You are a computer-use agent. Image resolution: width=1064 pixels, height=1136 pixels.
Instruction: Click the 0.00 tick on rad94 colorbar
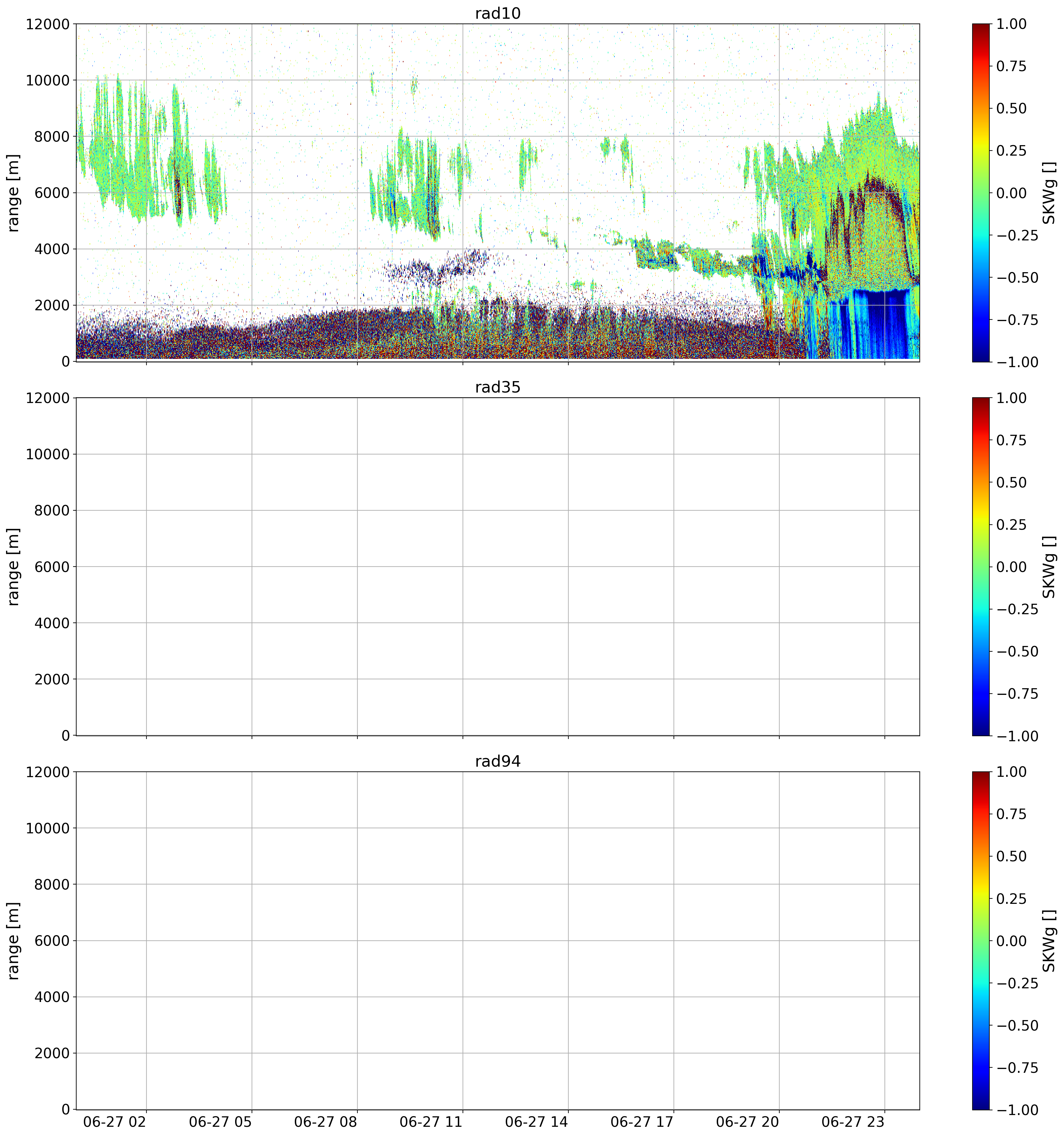(1011, 941)
